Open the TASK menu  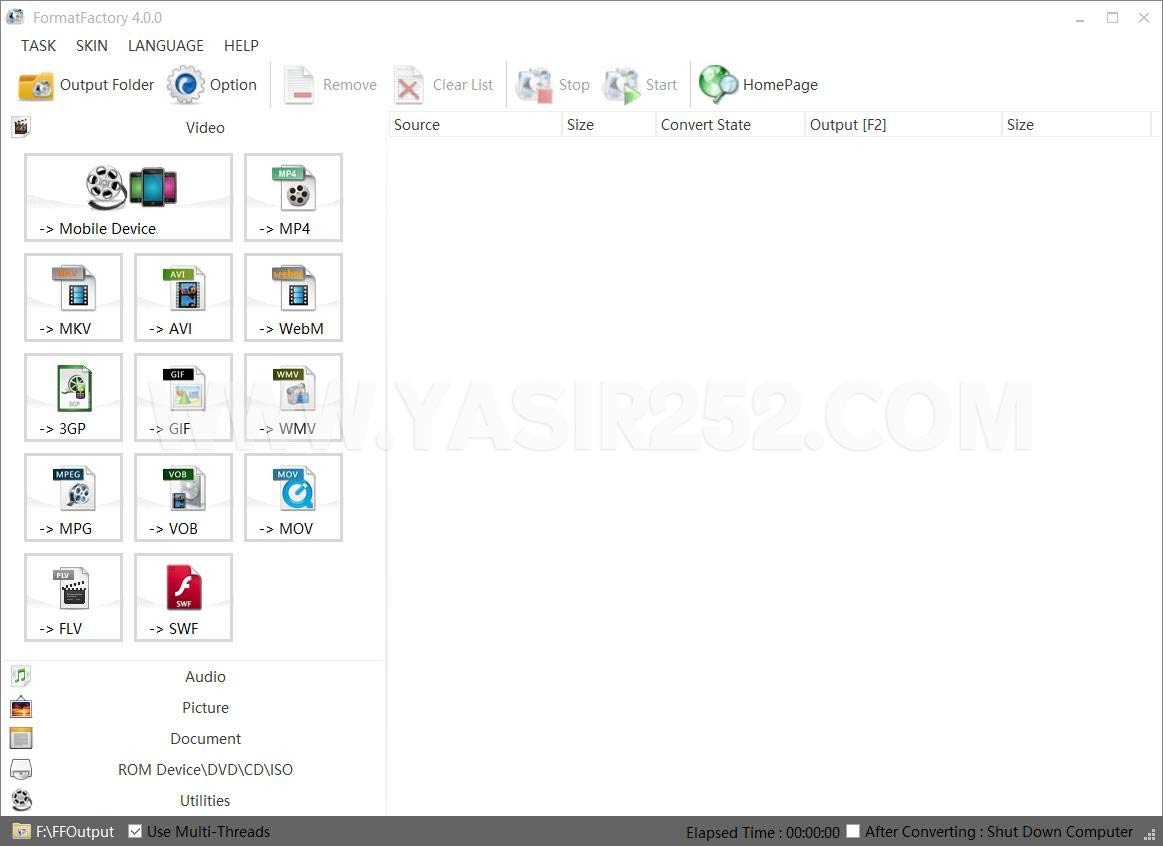38,46
